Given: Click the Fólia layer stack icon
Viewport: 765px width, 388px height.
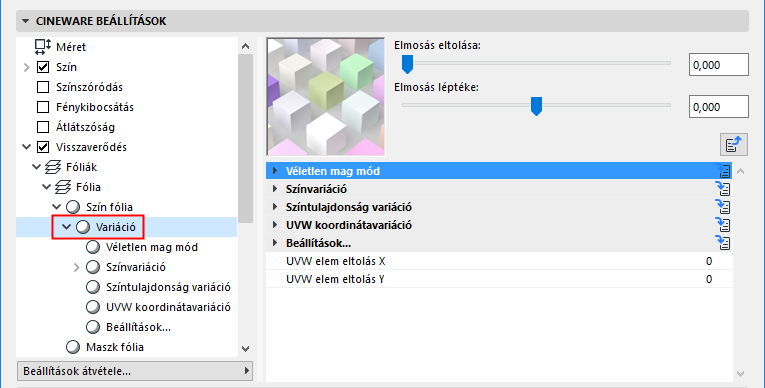Looking at the screenshot, I should [x=63, y=187].
